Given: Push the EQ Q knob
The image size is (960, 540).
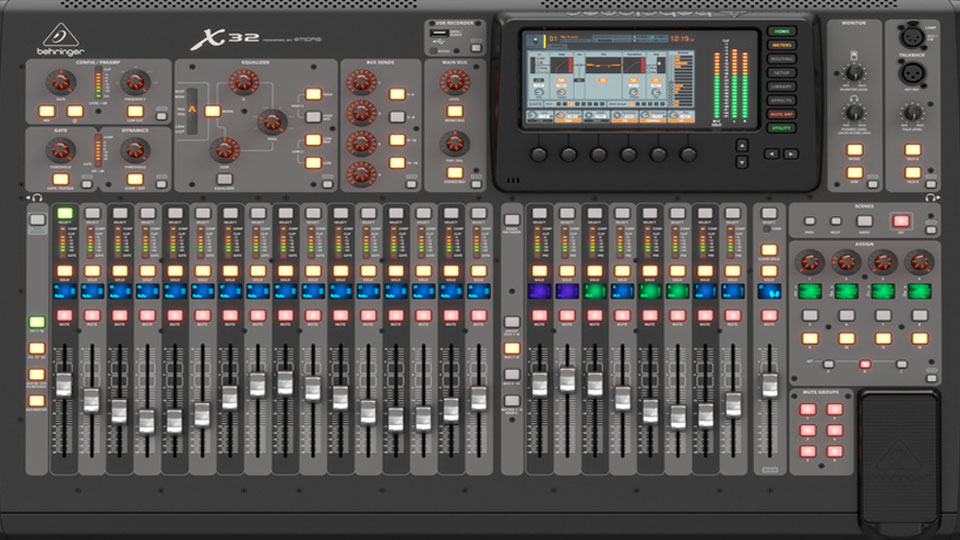Looking at the screenshot, I should [x=244, y=81].
